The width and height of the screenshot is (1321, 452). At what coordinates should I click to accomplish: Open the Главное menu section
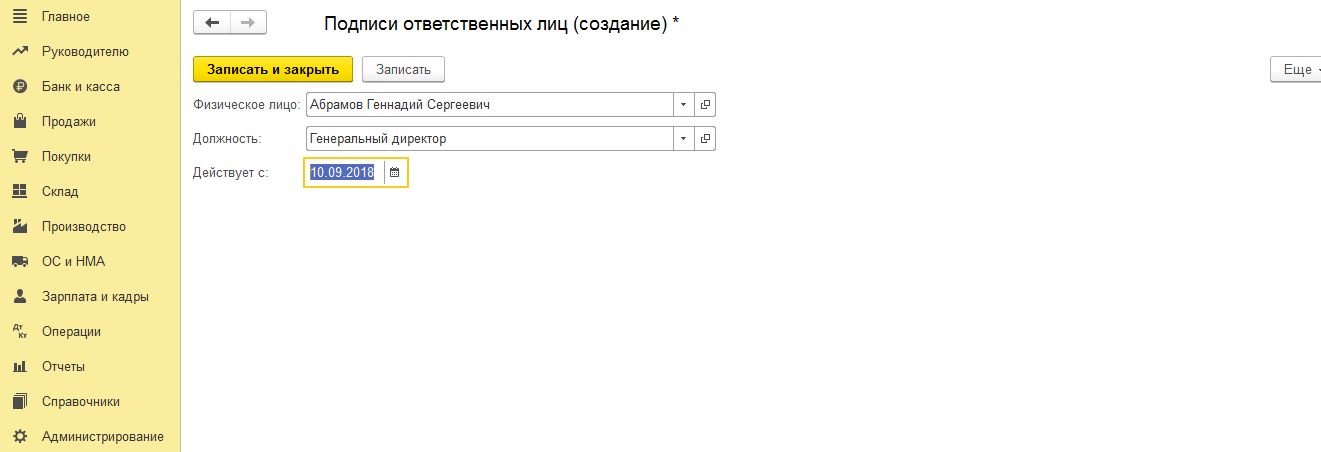[x=66, y=17]
